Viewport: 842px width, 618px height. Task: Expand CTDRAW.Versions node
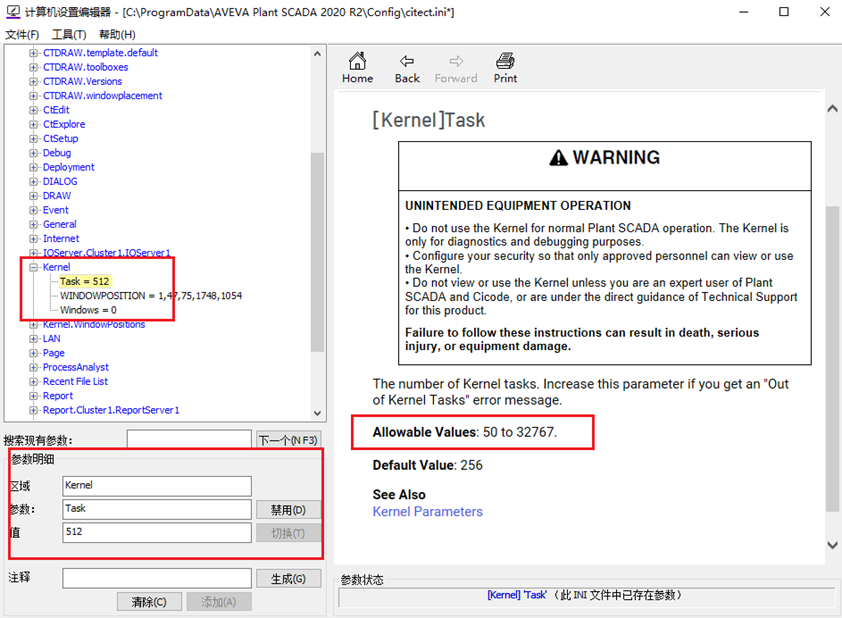click(33, 82)
